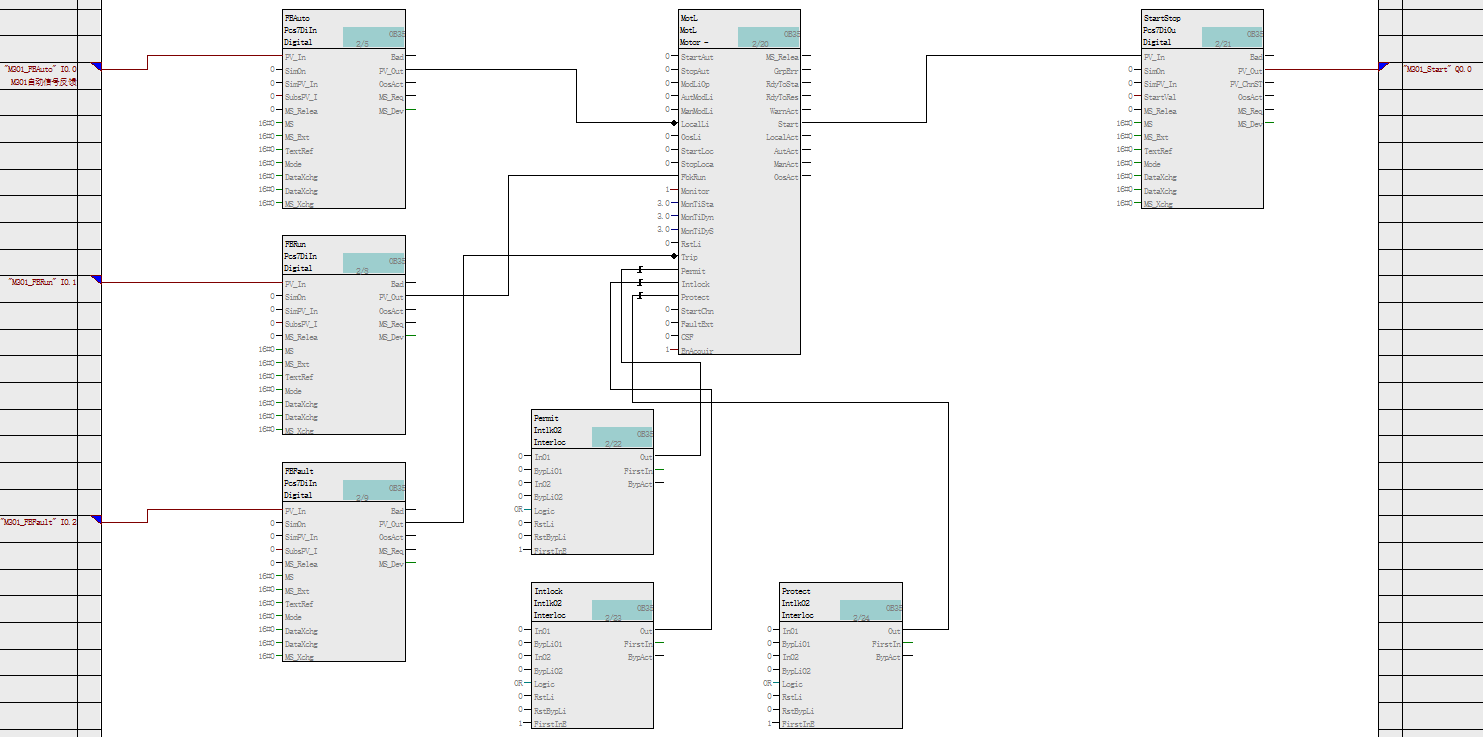Click PV_Out output of the FBRun block
This screenshot has height=737, width=1483.
pos(391,297)
